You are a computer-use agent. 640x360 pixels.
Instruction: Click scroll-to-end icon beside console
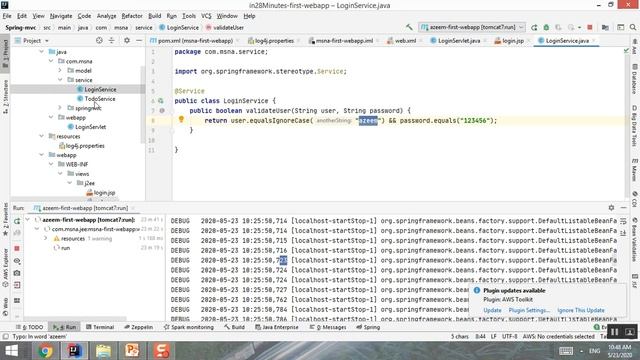623,233
